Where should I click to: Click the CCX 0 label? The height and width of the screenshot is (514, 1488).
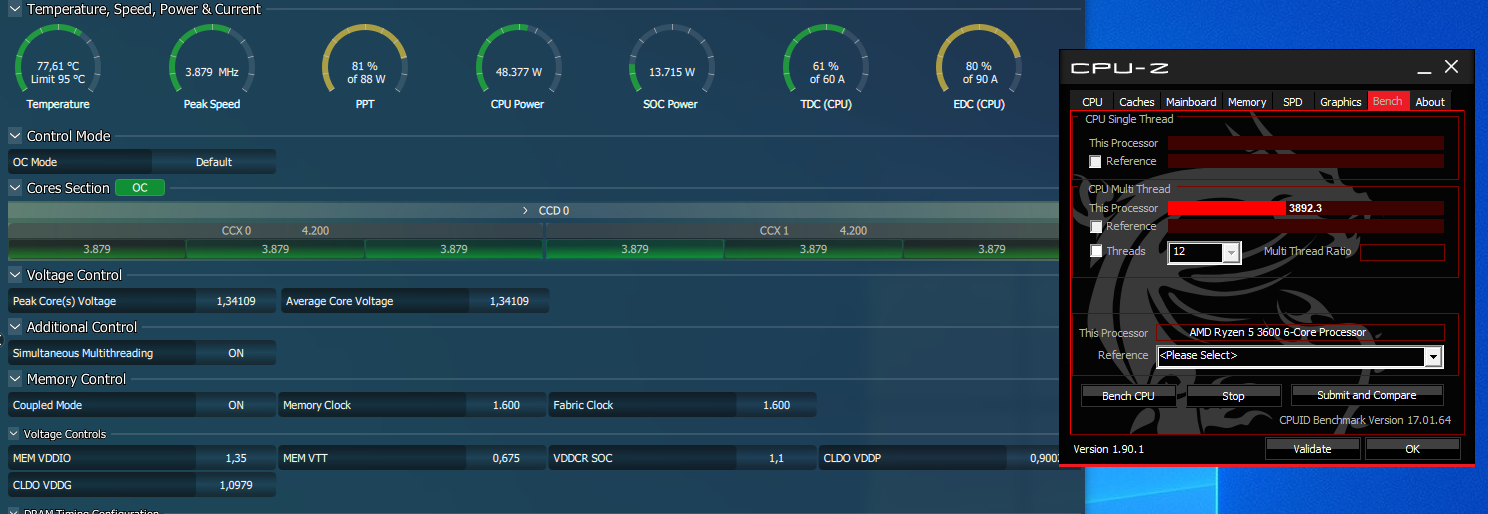click(x=236, y=231)
